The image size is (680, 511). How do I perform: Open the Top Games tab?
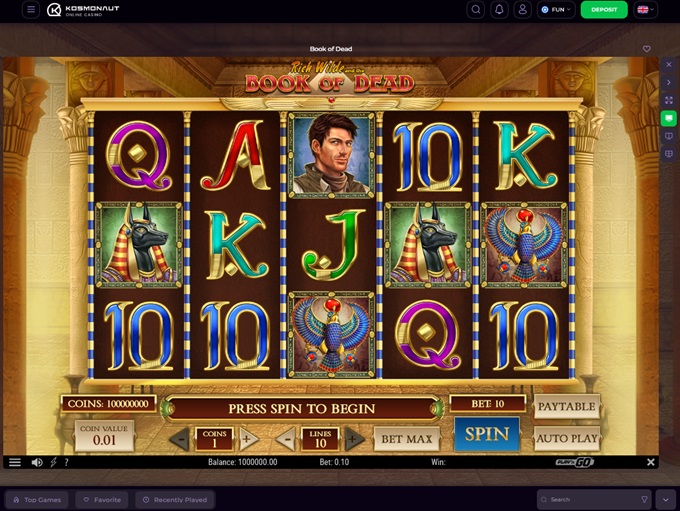[37, 500]
